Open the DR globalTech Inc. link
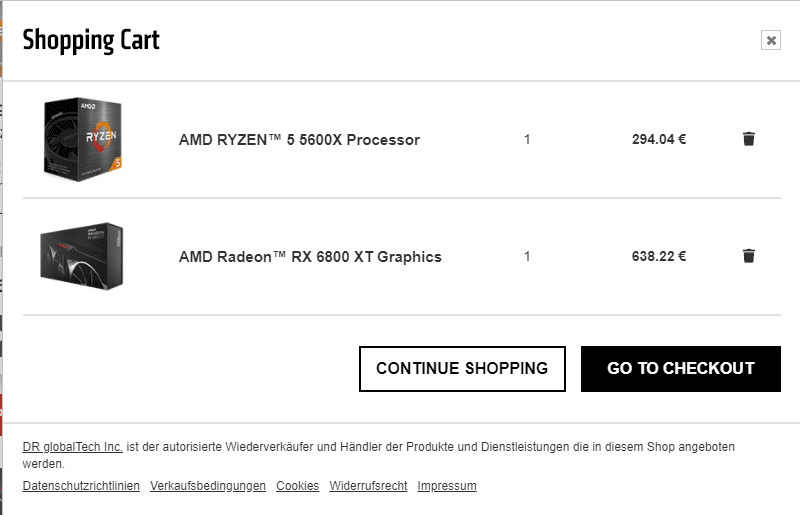This screenshot has height=515, width=800. (72, 447)
